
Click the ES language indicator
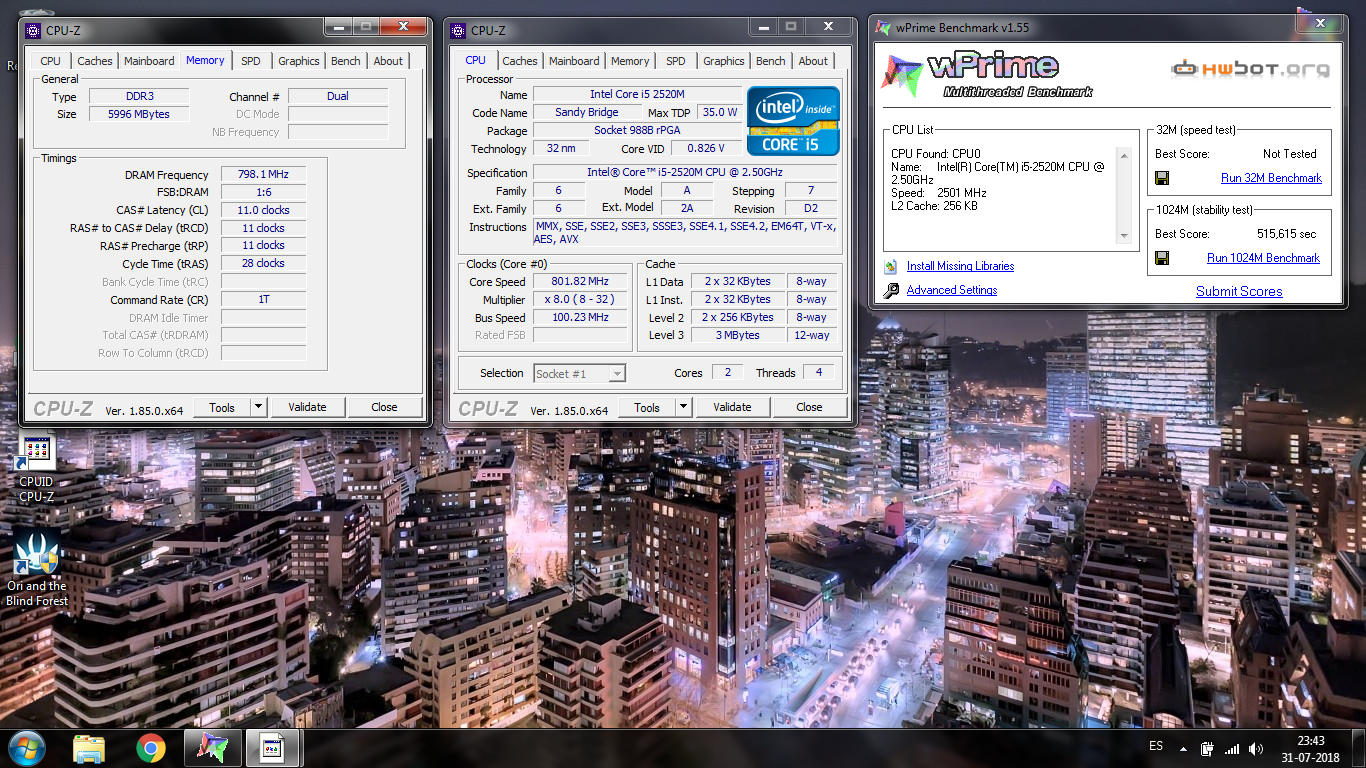(x=1156, y=747)
